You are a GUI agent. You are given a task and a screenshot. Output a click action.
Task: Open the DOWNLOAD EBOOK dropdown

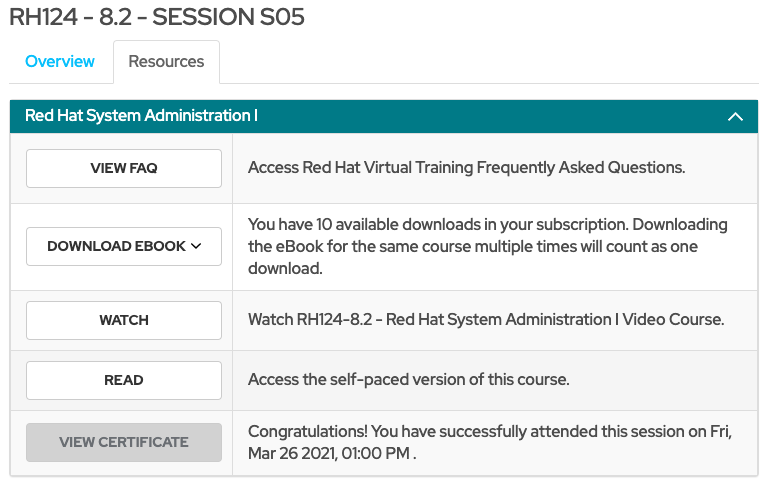coord(123,246)
